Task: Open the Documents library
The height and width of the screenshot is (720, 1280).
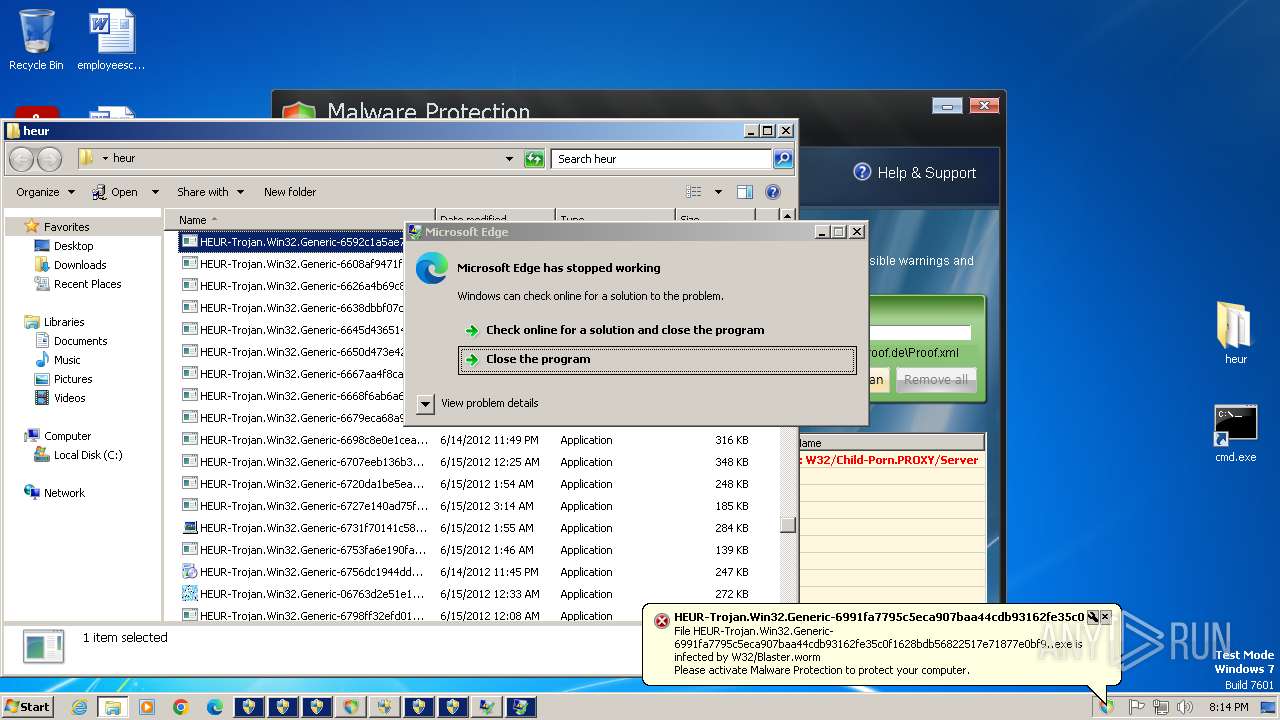Action: point(80,341)
